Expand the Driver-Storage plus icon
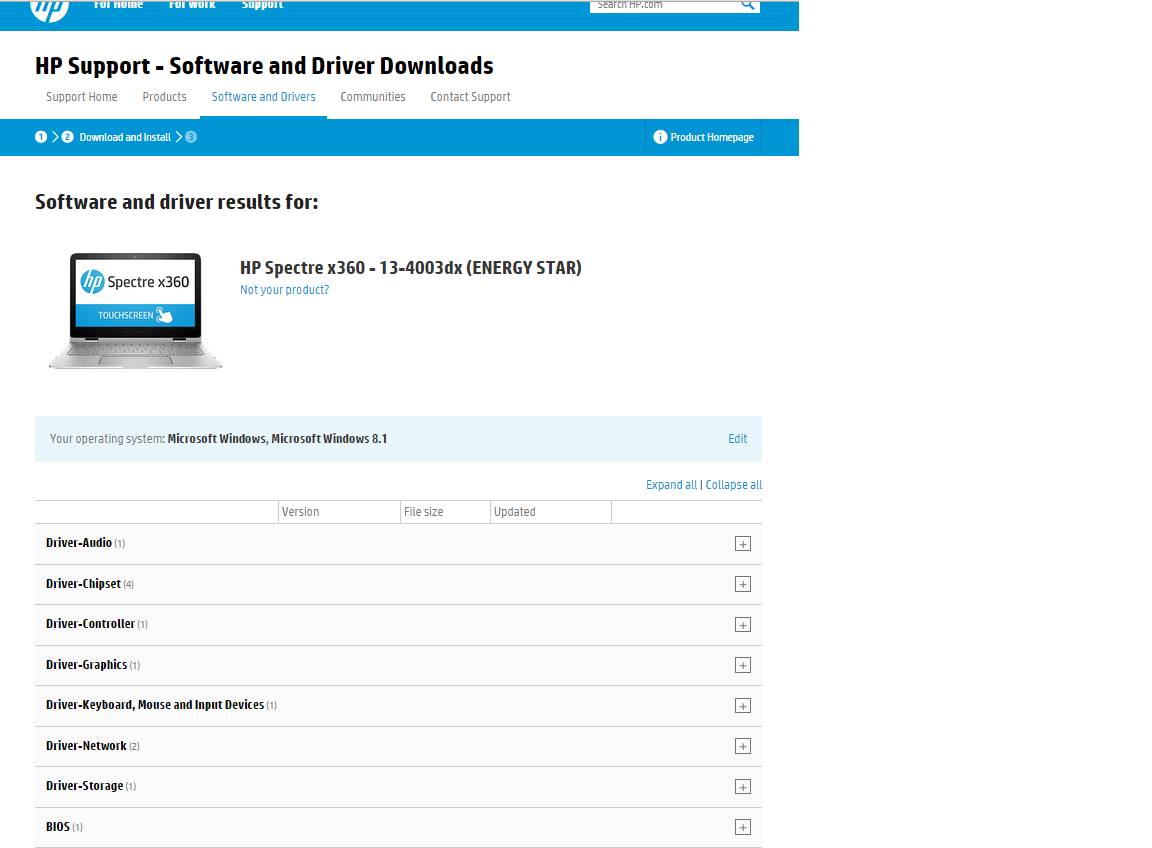1152x848 pixels. pos(742,787)
